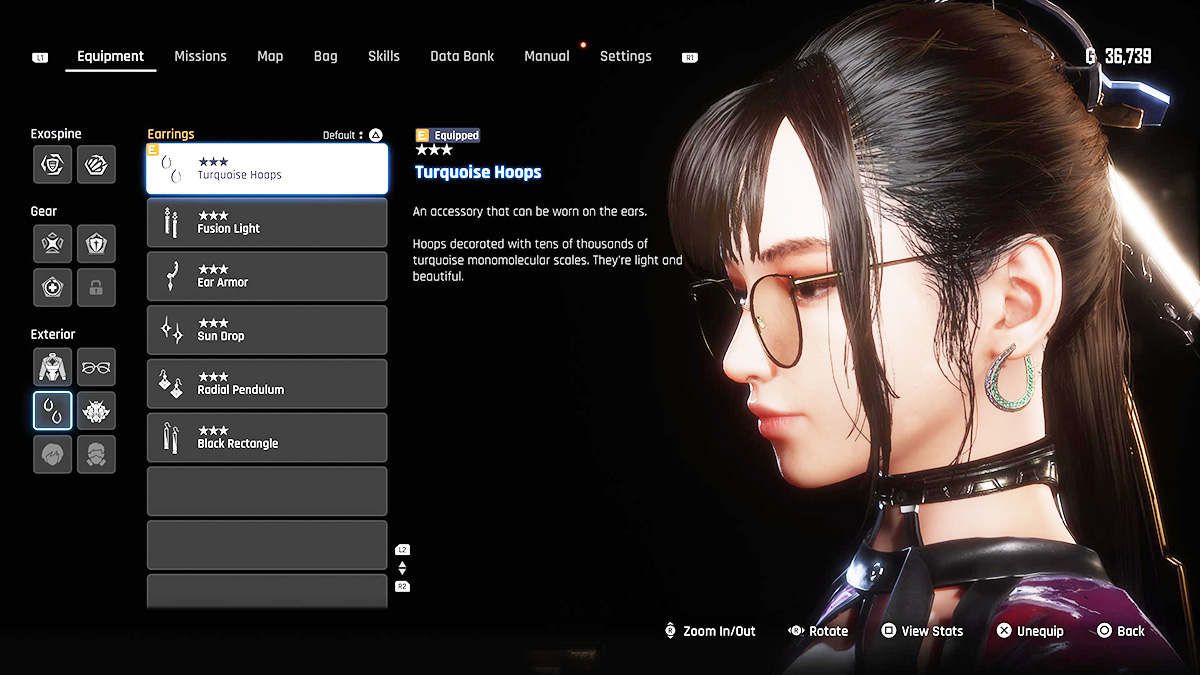Select the Turquoise Hoops list entry
Image resolution: width=1200 pixels, height=675 pixels.
point(267,169)
